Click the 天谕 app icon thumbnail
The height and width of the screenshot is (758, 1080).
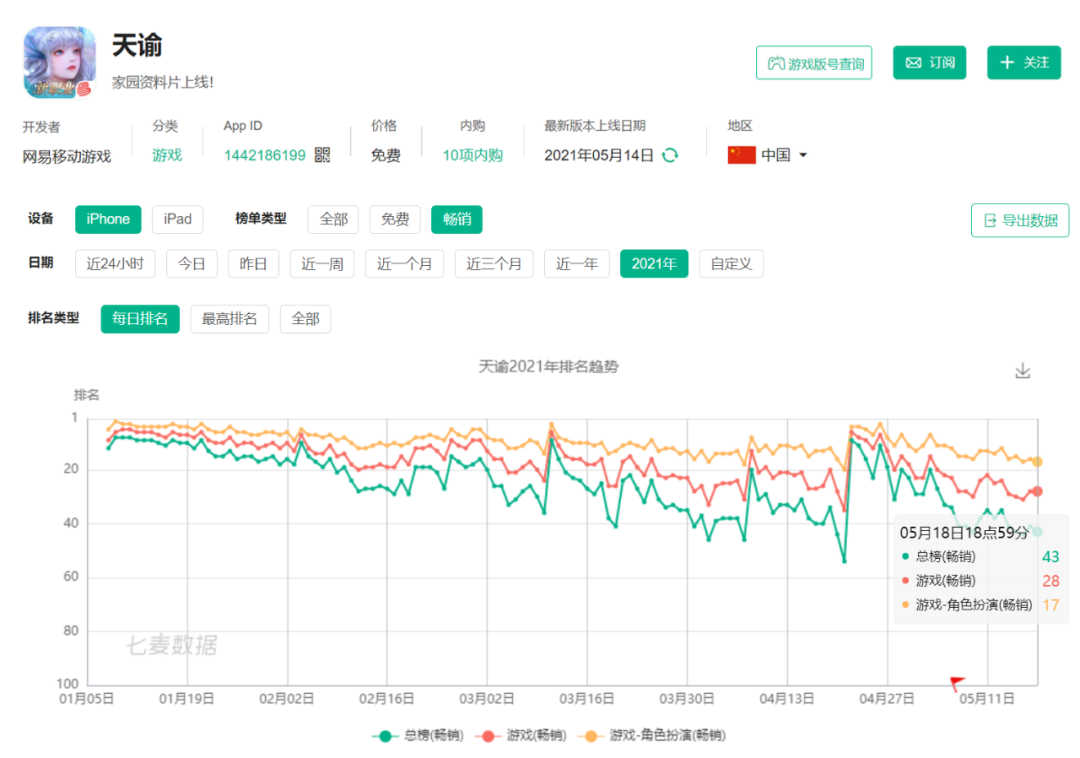(x=59, y=62)
